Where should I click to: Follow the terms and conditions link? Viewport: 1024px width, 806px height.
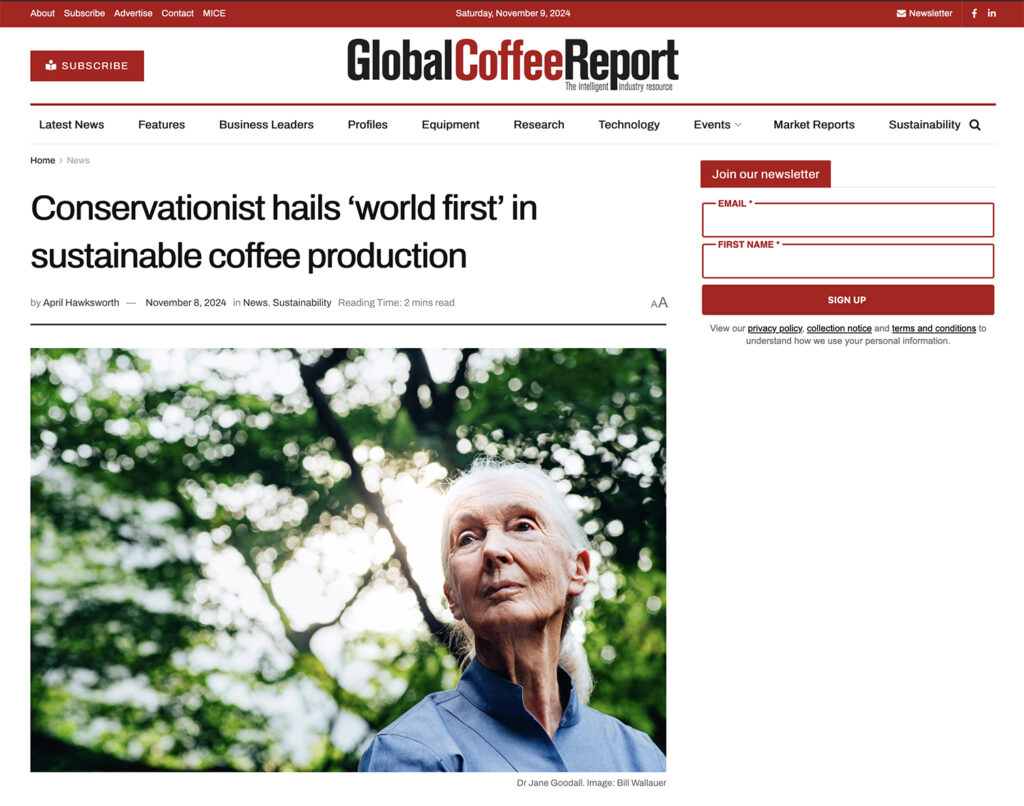point(933,328)
